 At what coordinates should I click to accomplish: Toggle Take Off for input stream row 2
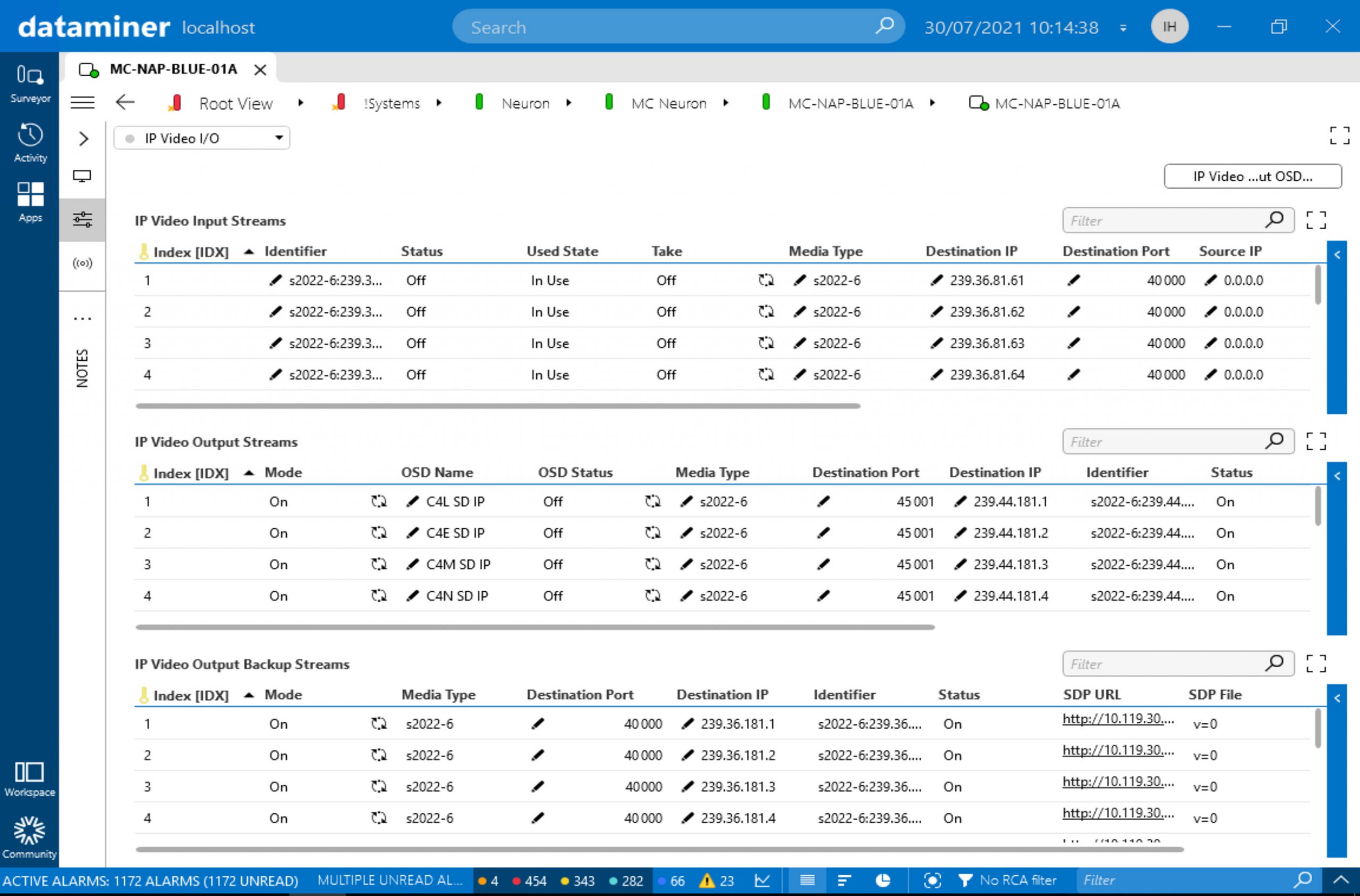pyautogui.click(x=766, y=311)
